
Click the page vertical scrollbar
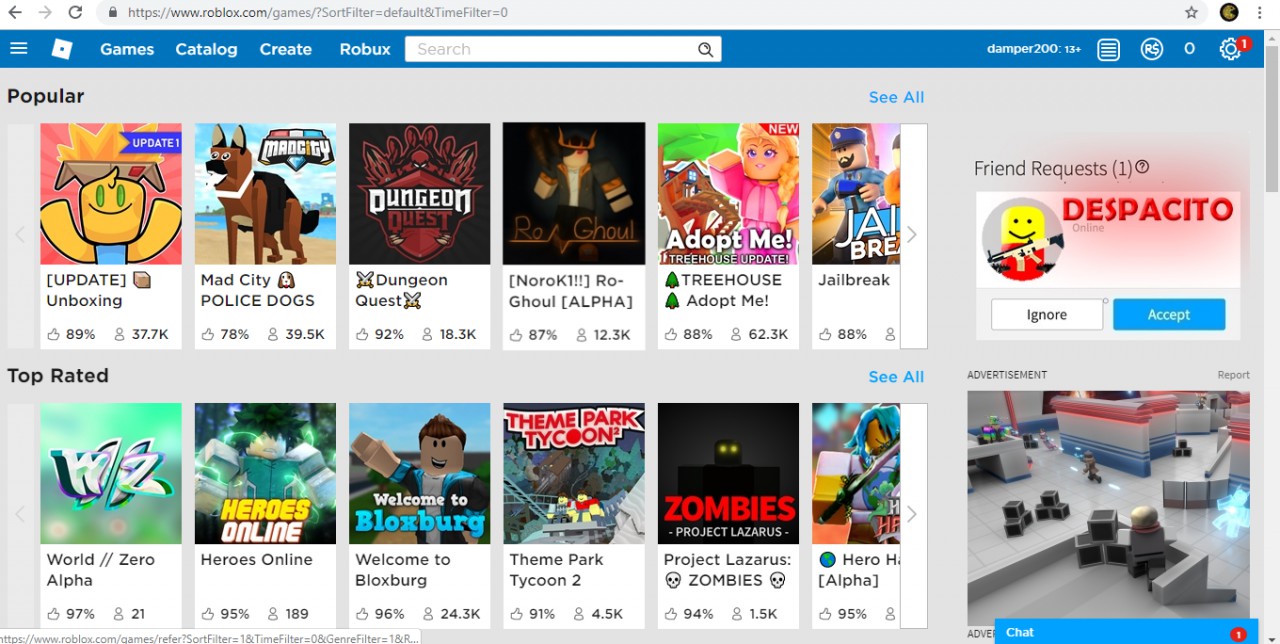click(1272, 120)
